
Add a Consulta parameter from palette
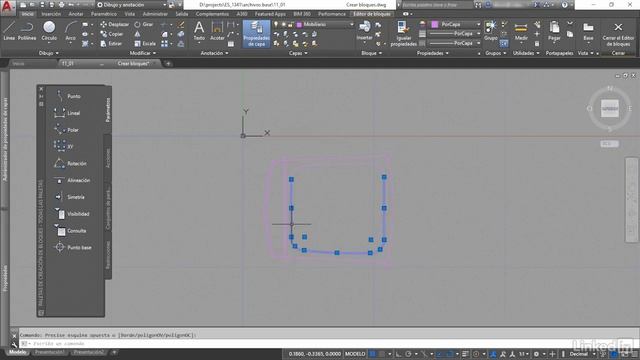(71, 231)
